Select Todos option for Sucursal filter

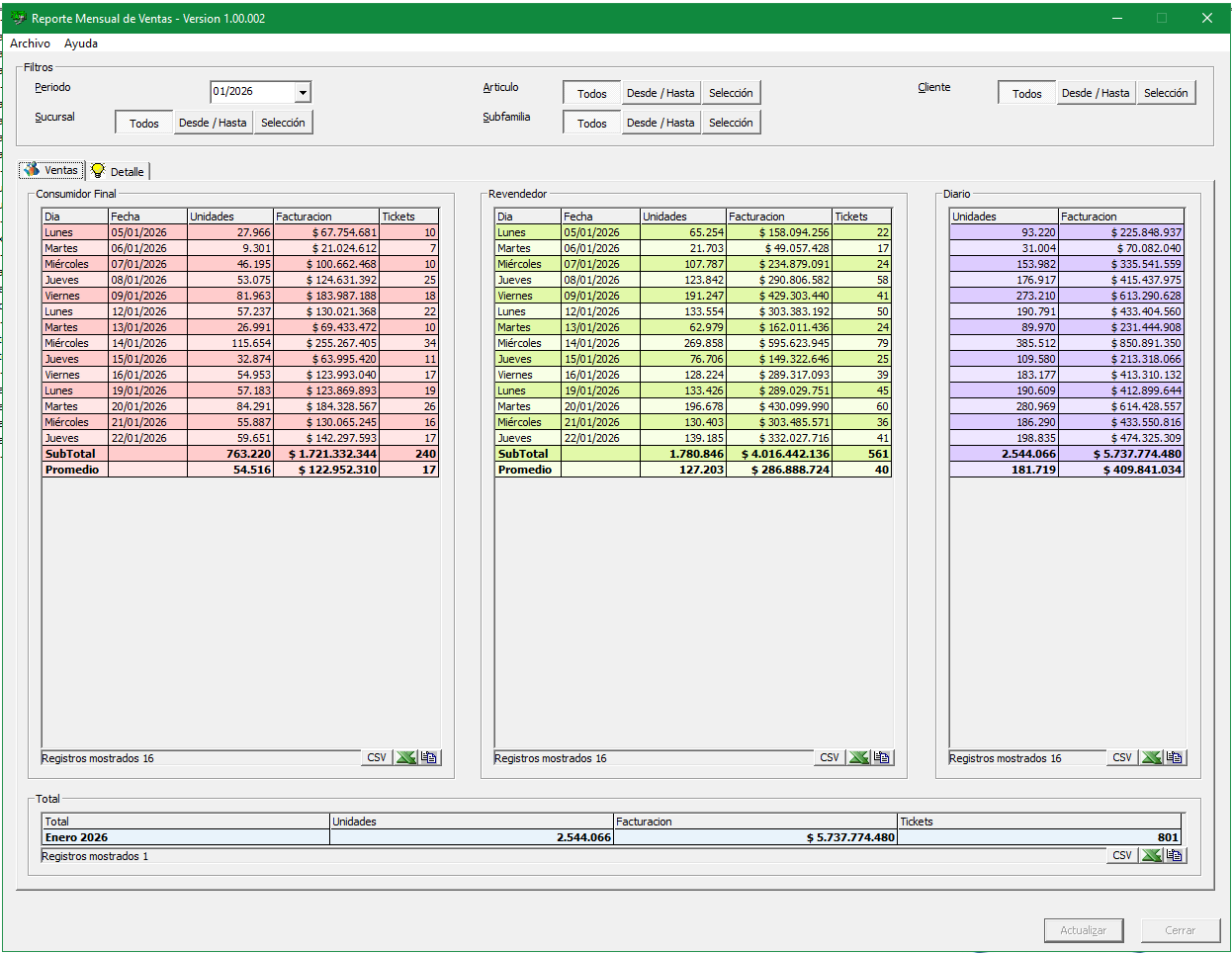click(x=144, y=123)
